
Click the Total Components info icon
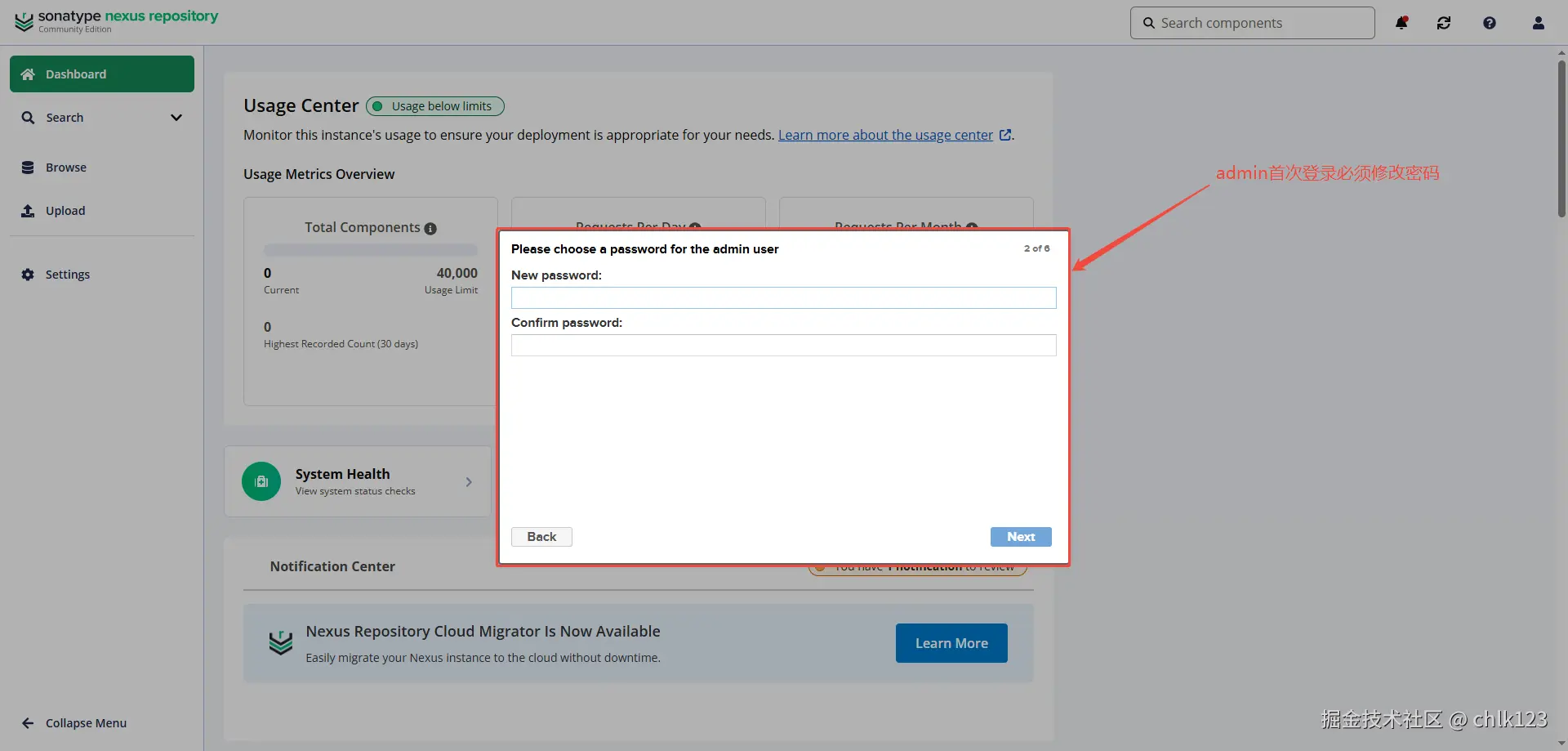tap(430, 229)
